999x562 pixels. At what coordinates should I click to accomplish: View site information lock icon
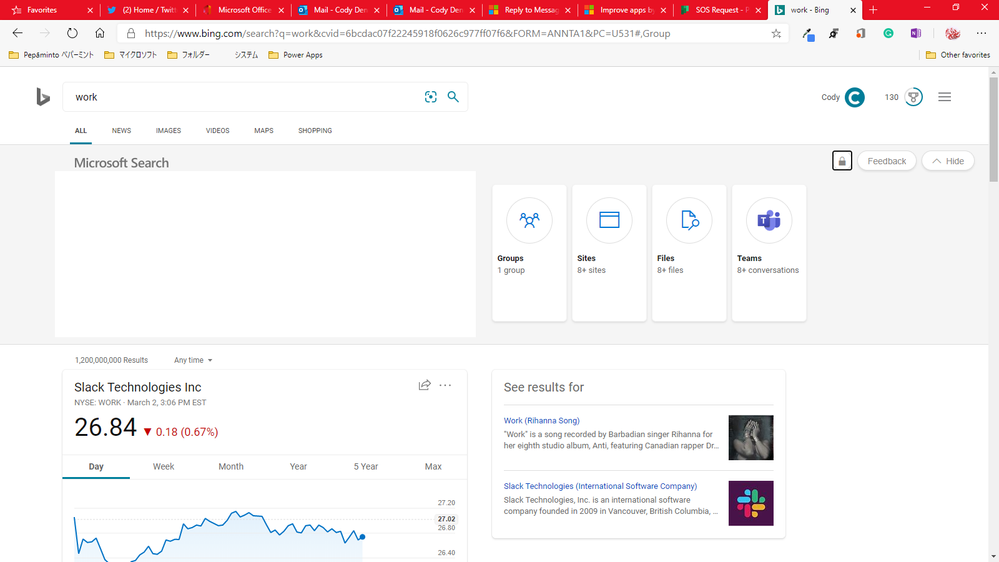click(x=131, y=33)
